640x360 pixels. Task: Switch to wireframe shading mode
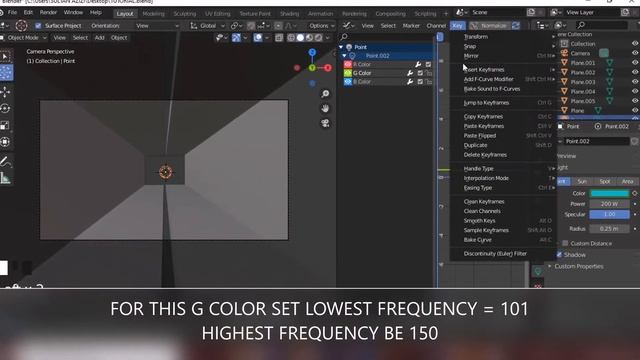coord(291,38)
